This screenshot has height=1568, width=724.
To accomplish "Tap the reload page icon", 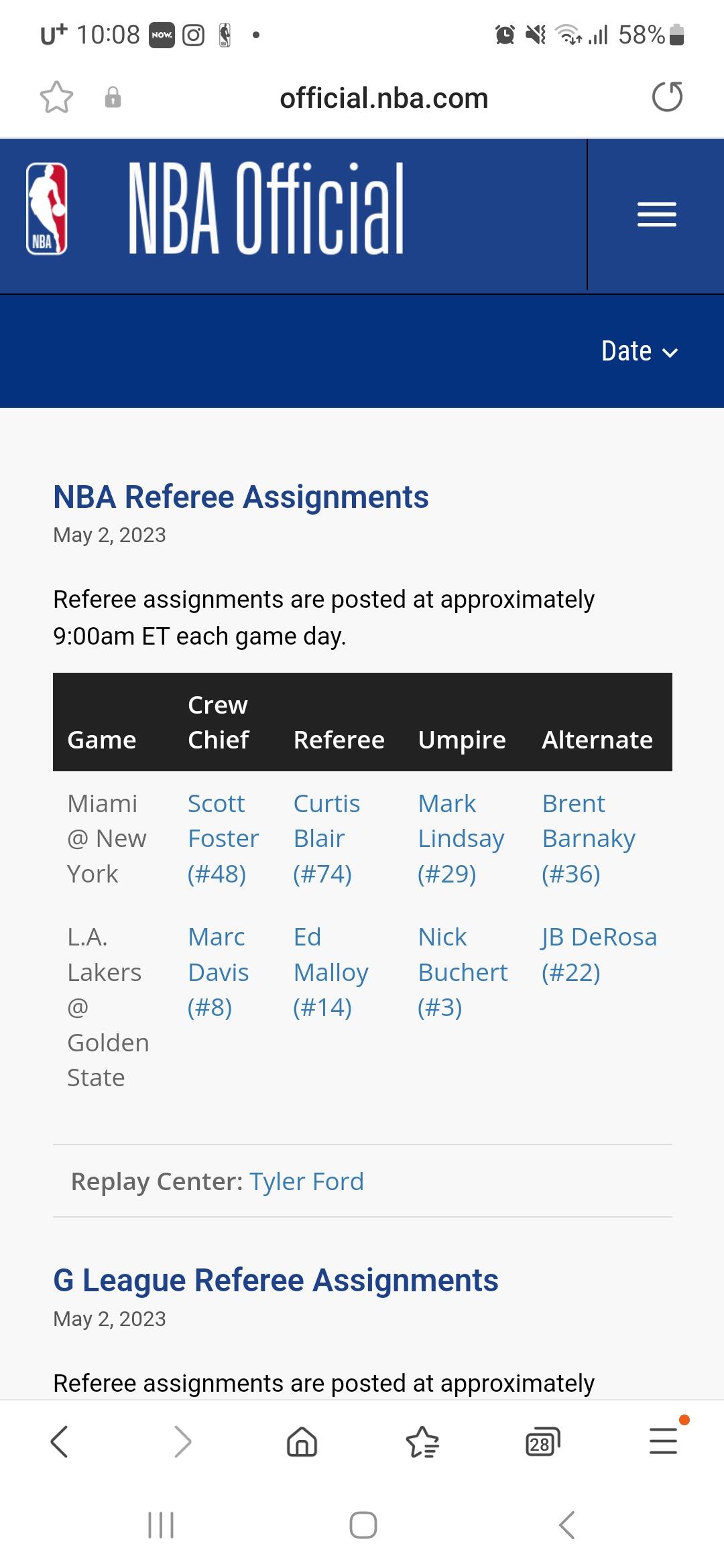I will pyautogui.click(x=667, y=96).
